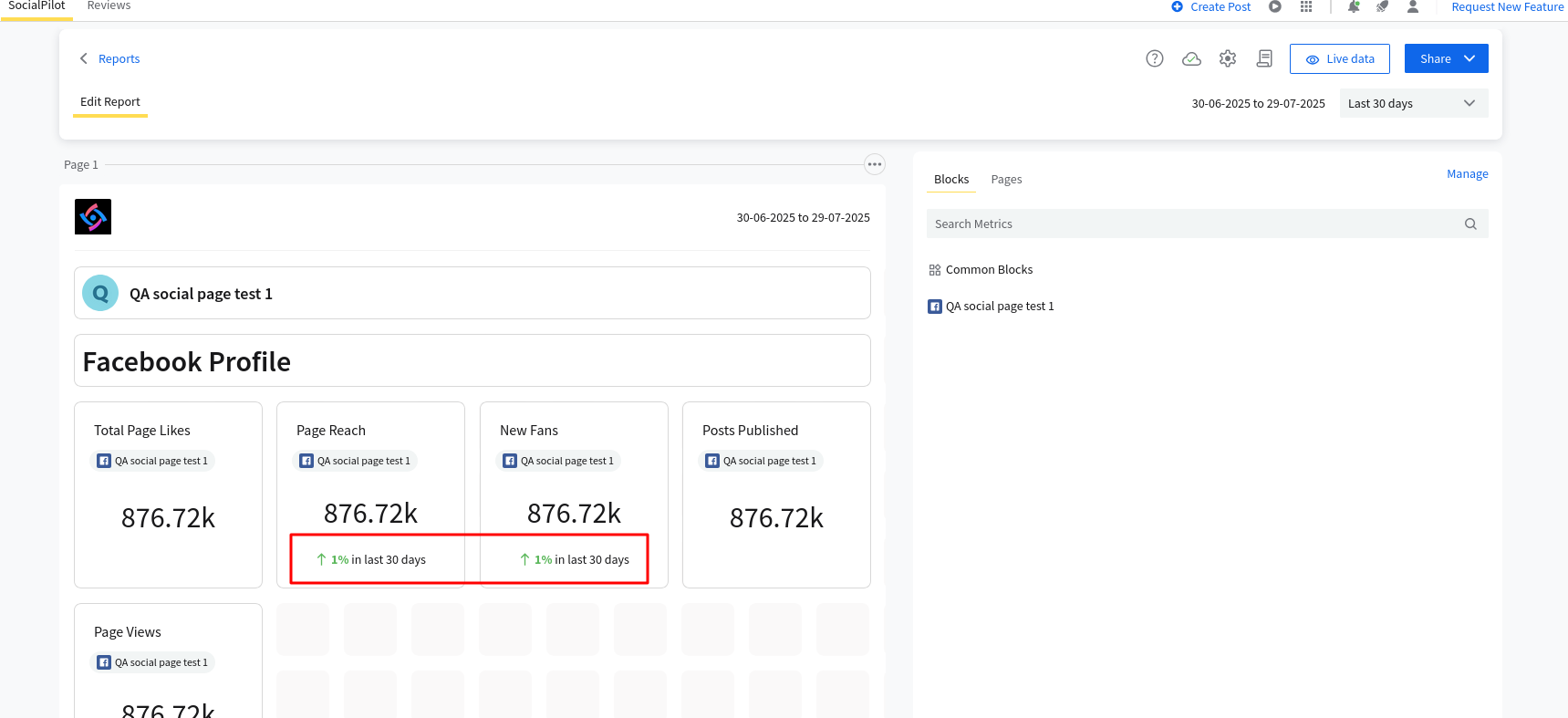Select the Edit Report tab
1568x718 pixels.
tap(110, 102)
